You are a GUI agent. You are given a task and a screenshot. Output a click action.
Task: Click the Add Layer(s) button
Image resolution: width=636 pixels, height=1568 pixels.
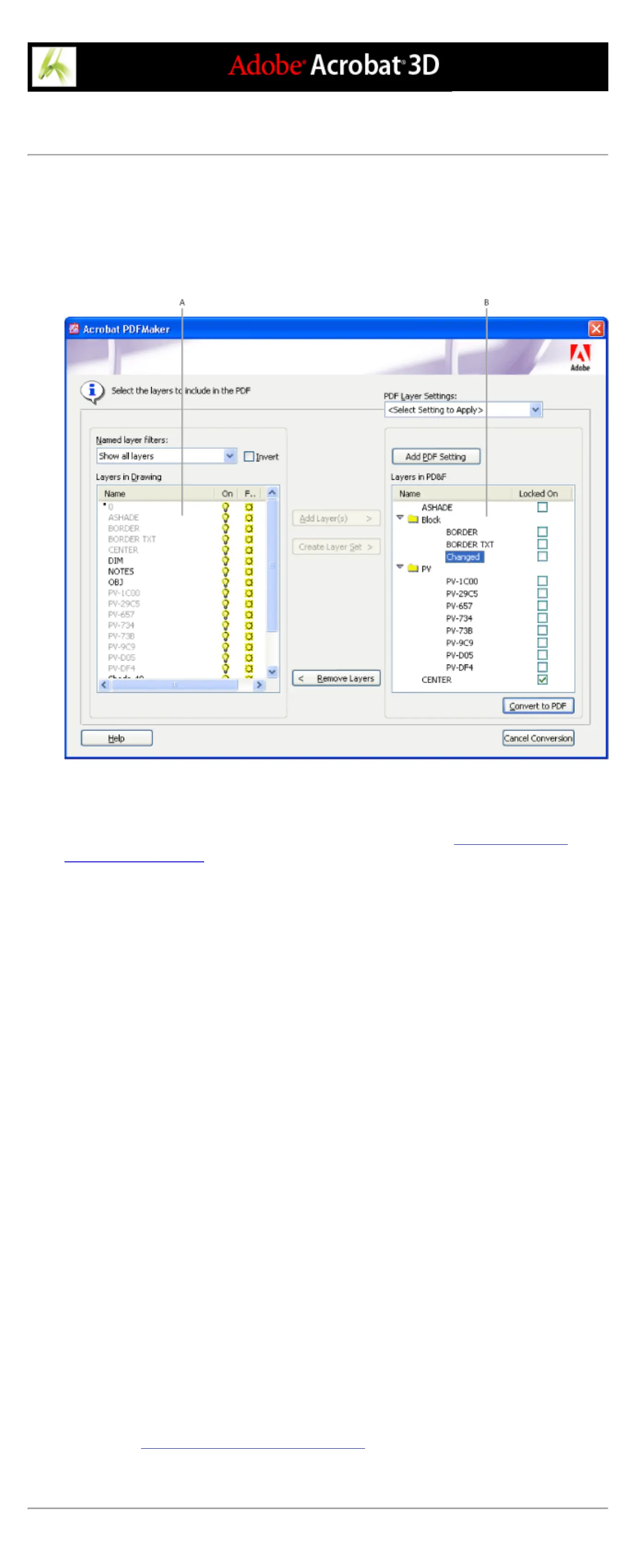336,518
